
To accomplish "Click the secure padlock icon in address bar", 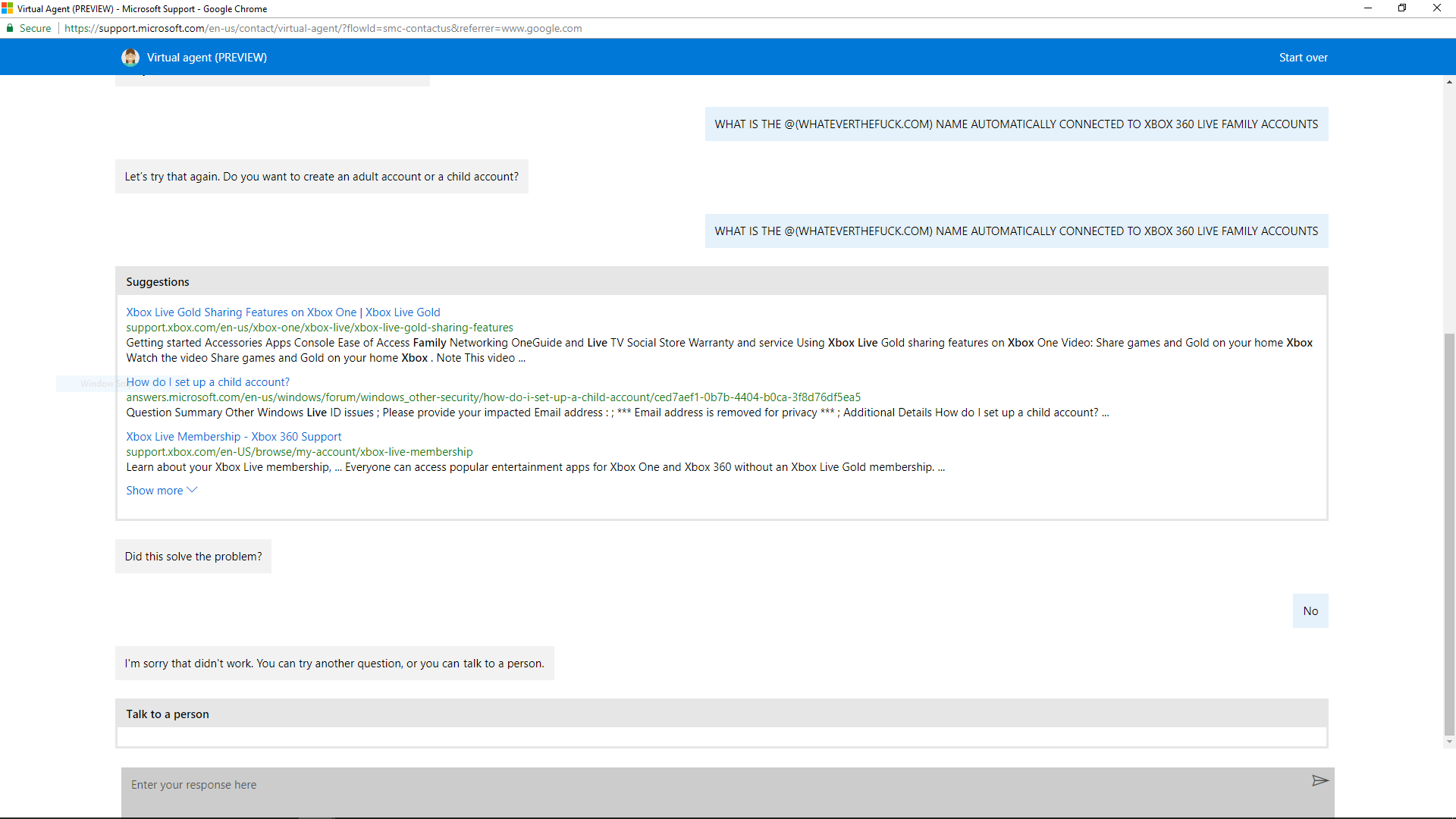I will (11, 28).
